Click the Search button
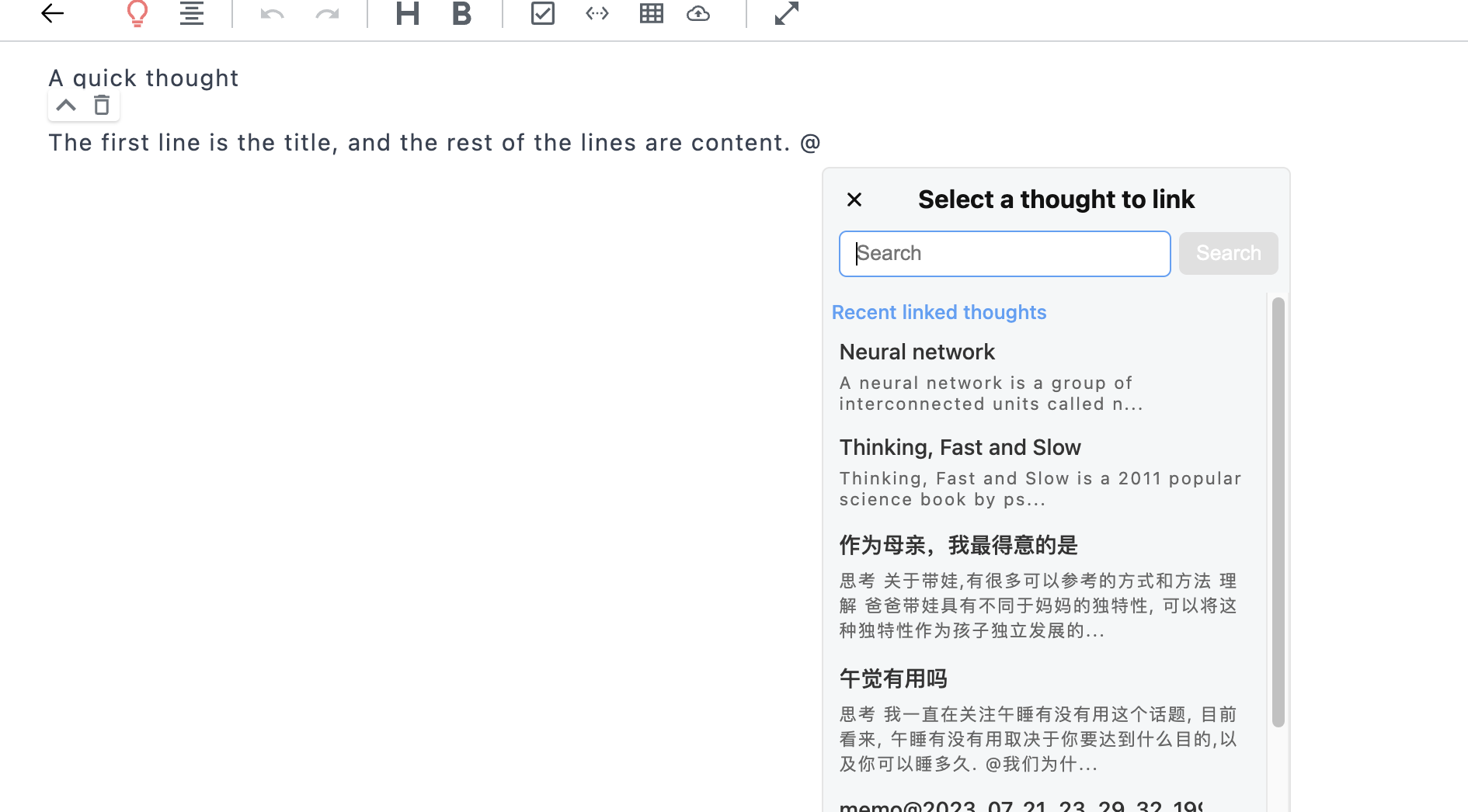The image size is (1468, 812). click(x=1228, y=253)
